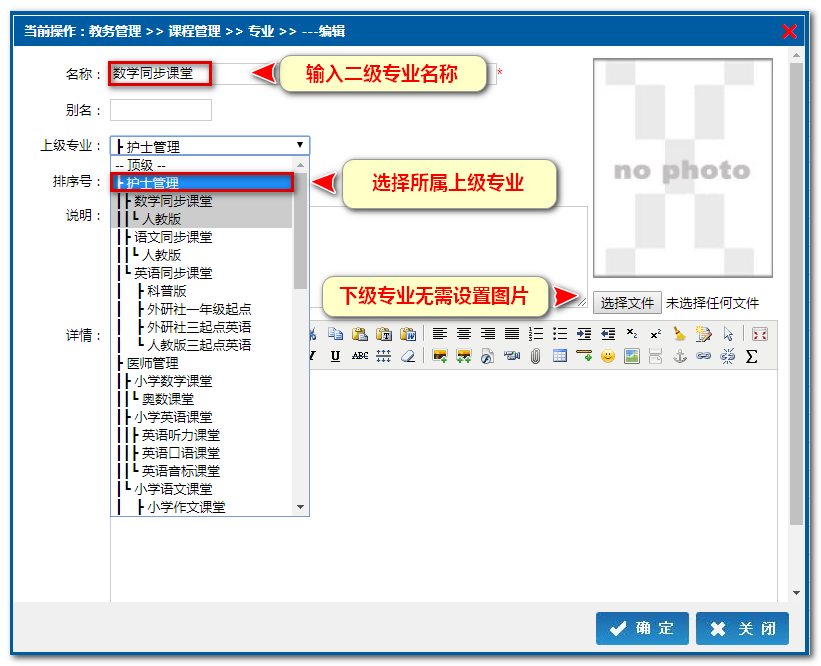Click the 别名 input field
This screenshot has height=666, width=821.
161,110
